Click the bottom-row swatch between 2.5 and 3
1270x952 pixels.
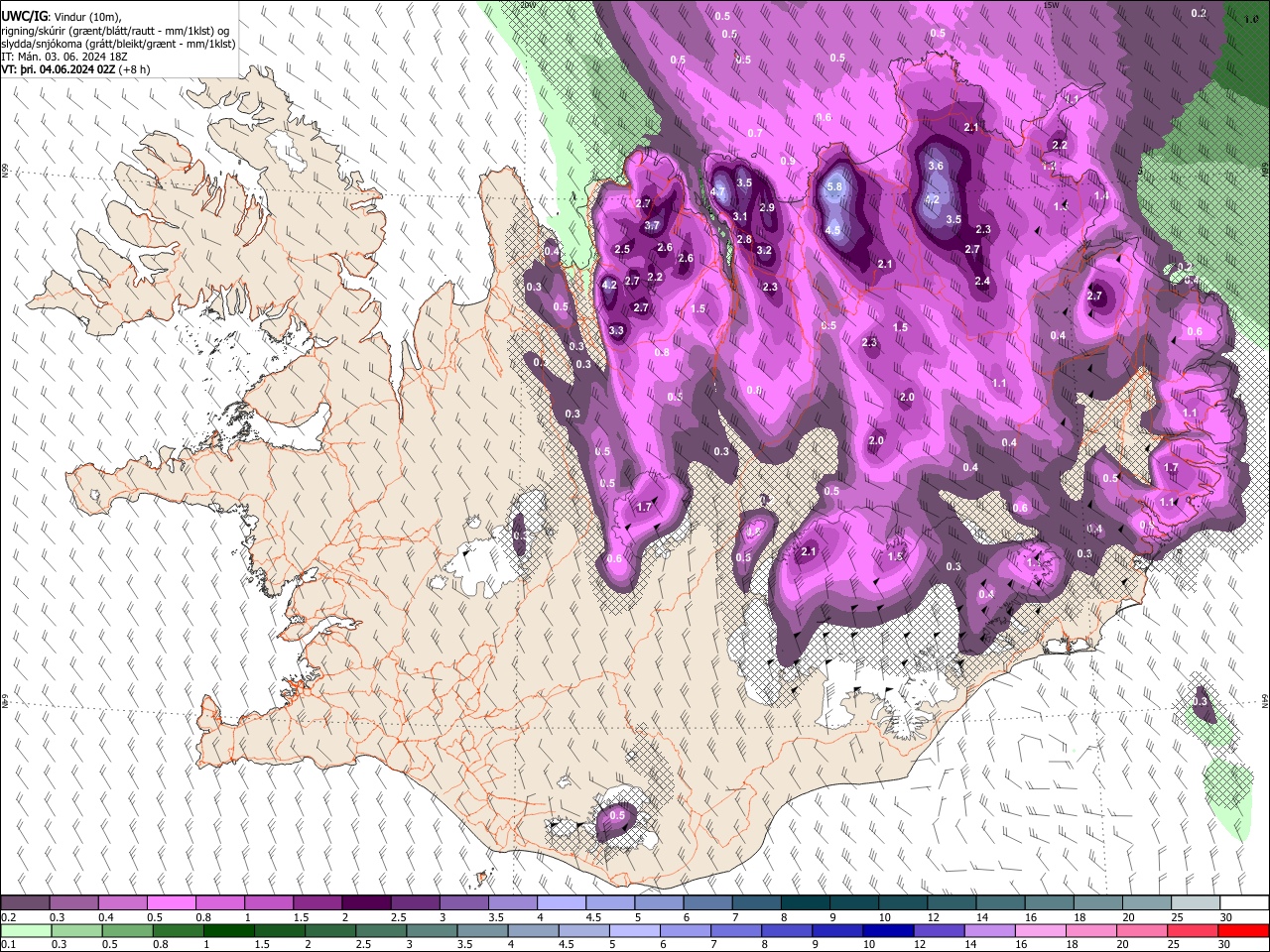[x=382, y=930]
